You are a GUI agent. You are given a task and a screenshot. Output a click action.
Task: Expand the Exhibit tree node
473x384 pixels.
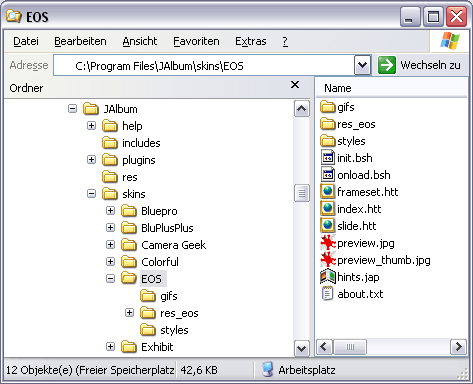click(x=110, y=347)
